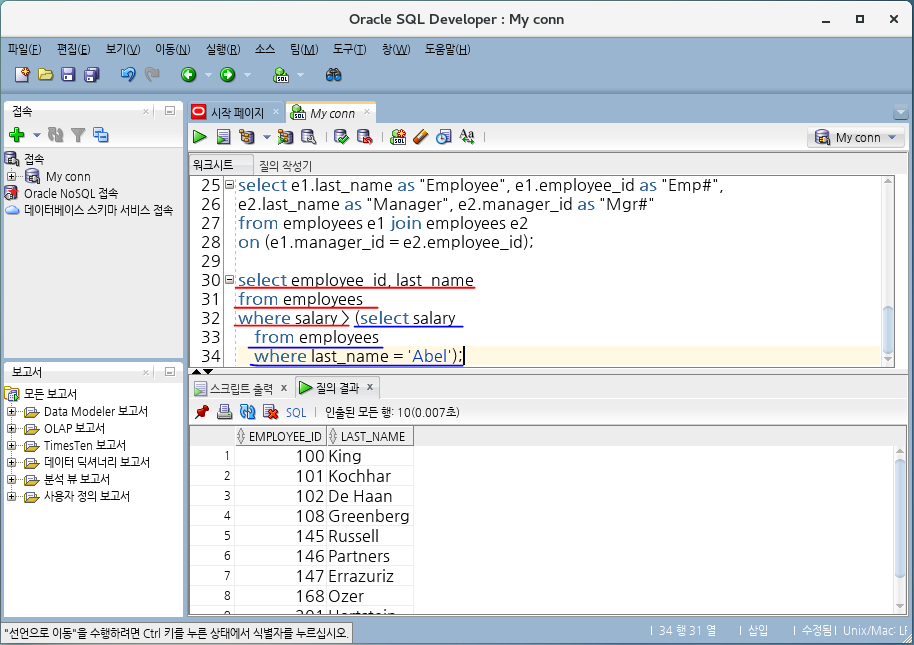This screenshot has height=645, width=914.
Task: Click the Open folder icon
Action: (45, 75)
